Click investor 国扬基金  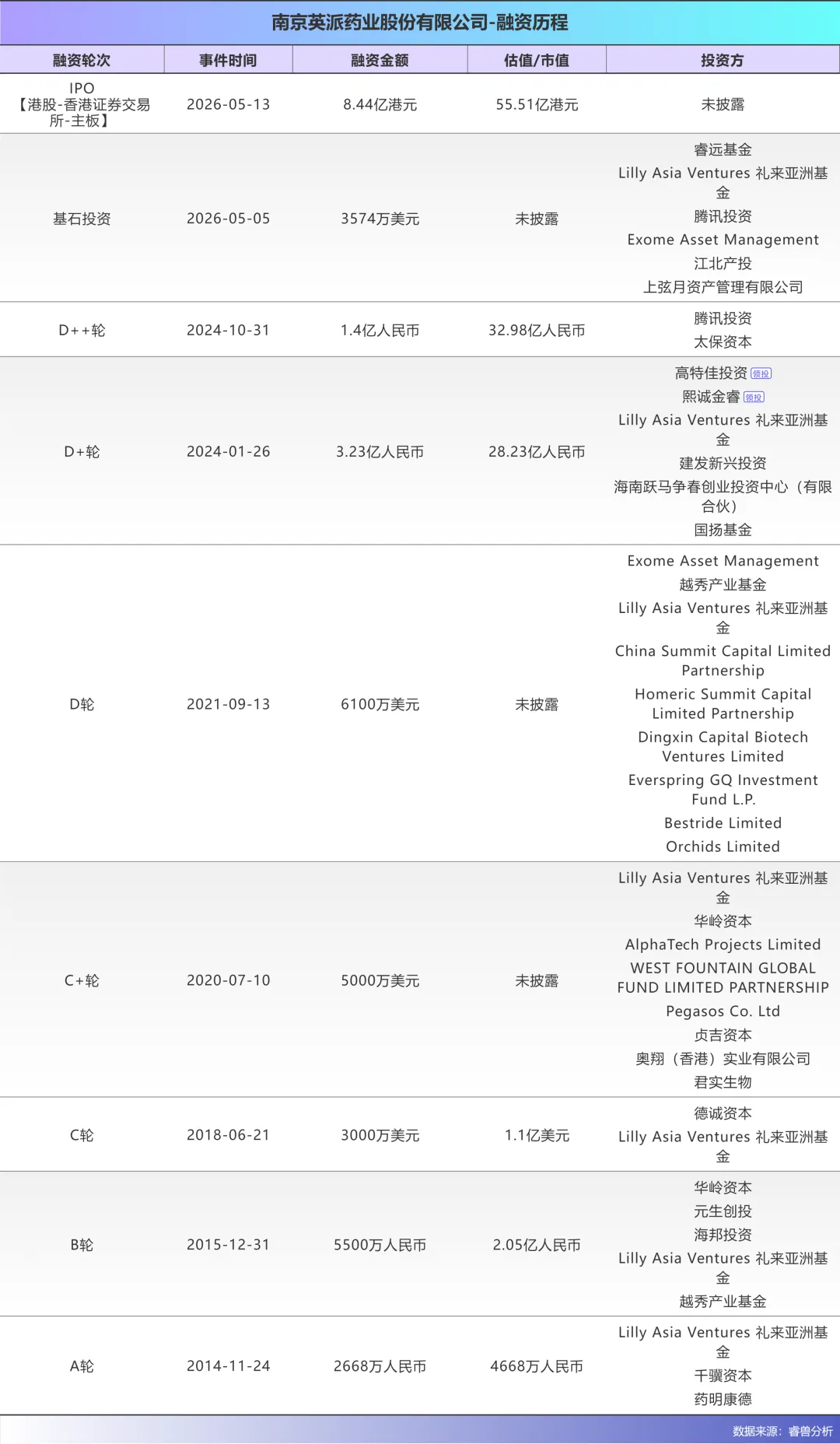tap(723, 530)
